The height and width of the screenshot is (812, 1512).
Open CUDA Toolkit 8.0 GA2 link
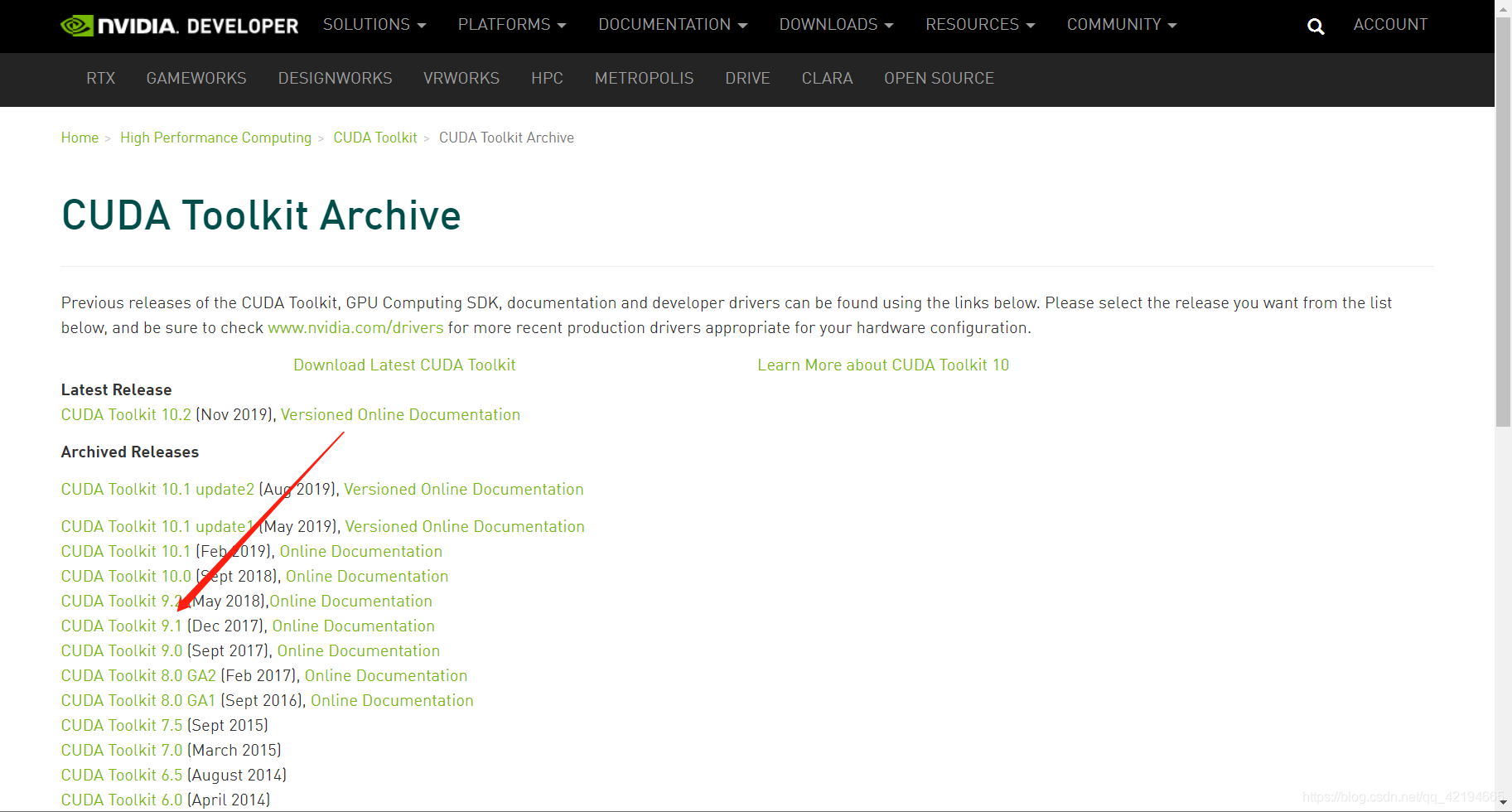(138, 675)
